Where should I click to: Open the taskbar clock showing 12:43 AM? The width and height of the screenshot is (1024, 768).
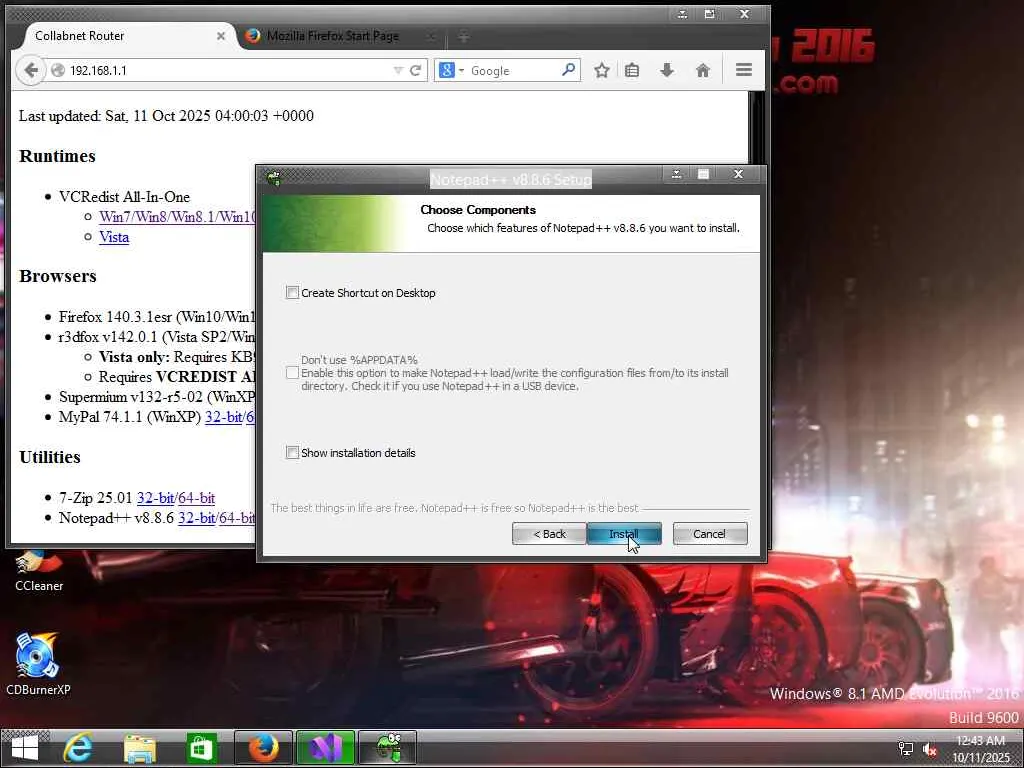(980, 749)
